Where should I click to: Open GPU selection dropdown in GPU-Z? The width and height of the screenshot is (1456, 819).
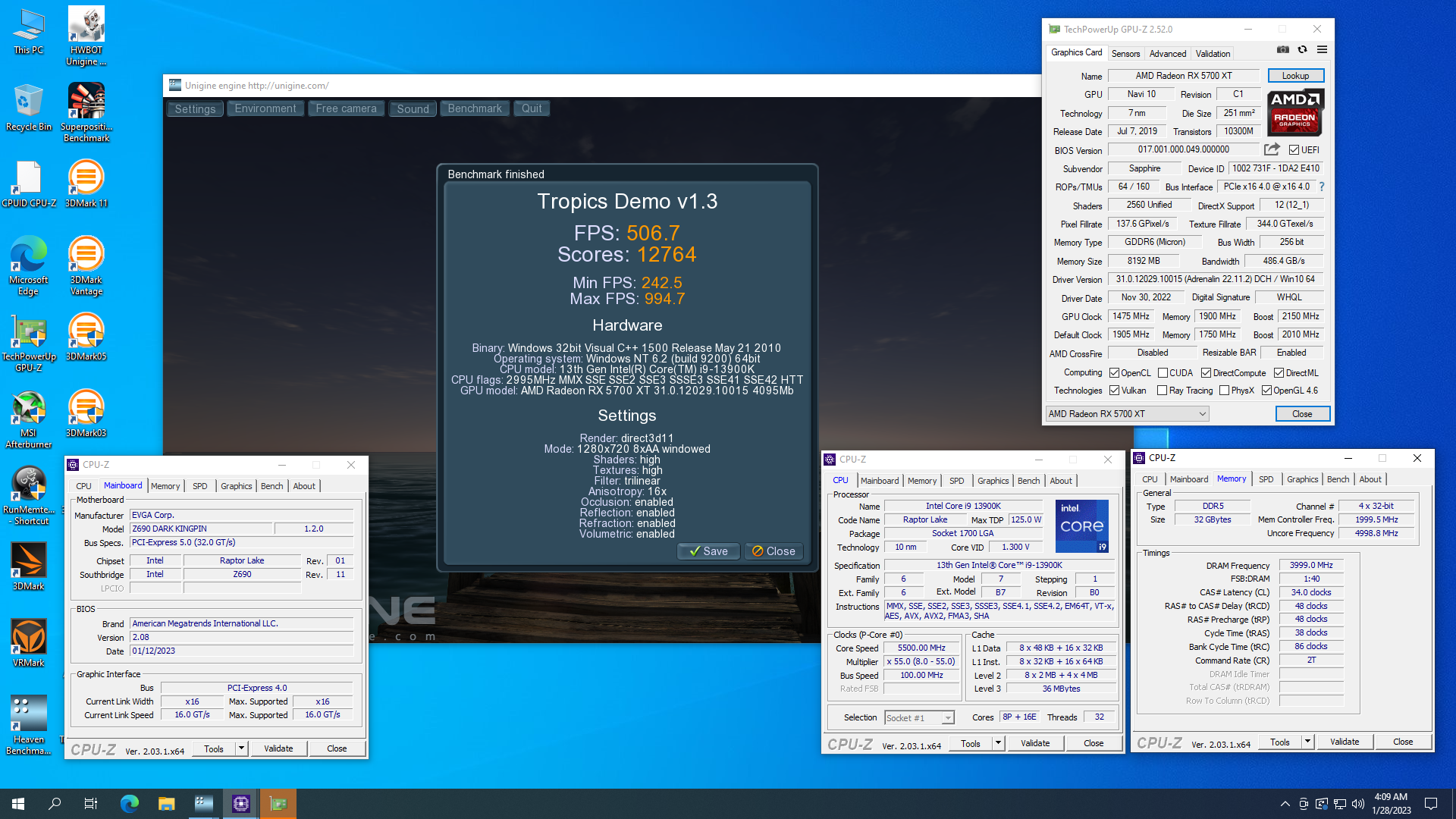[1127, 414]
